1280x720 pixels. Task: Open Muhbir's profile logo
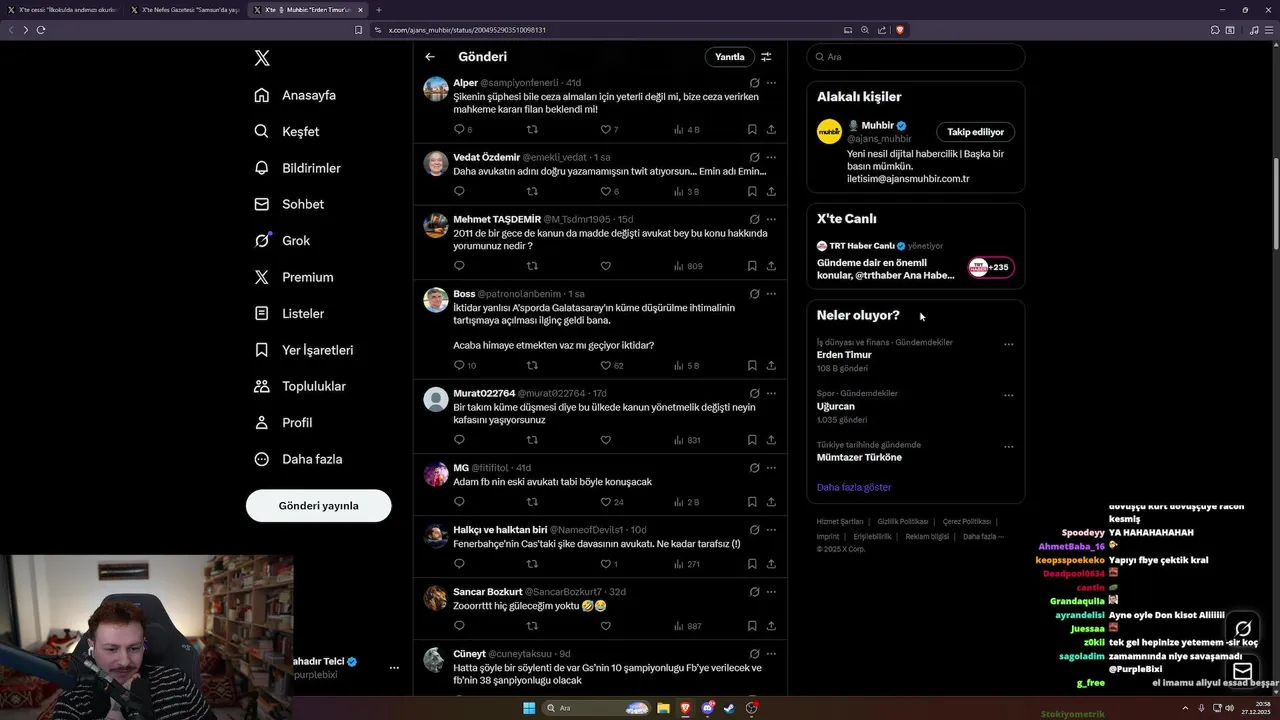829,132
